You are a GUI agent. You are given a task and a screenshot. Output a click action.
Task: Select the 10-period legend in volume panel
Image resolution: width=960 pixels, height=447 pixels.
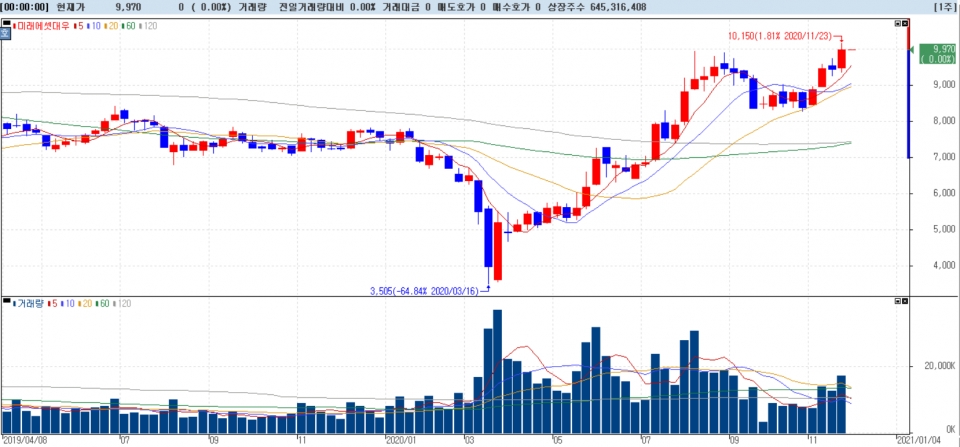[67, 303]
